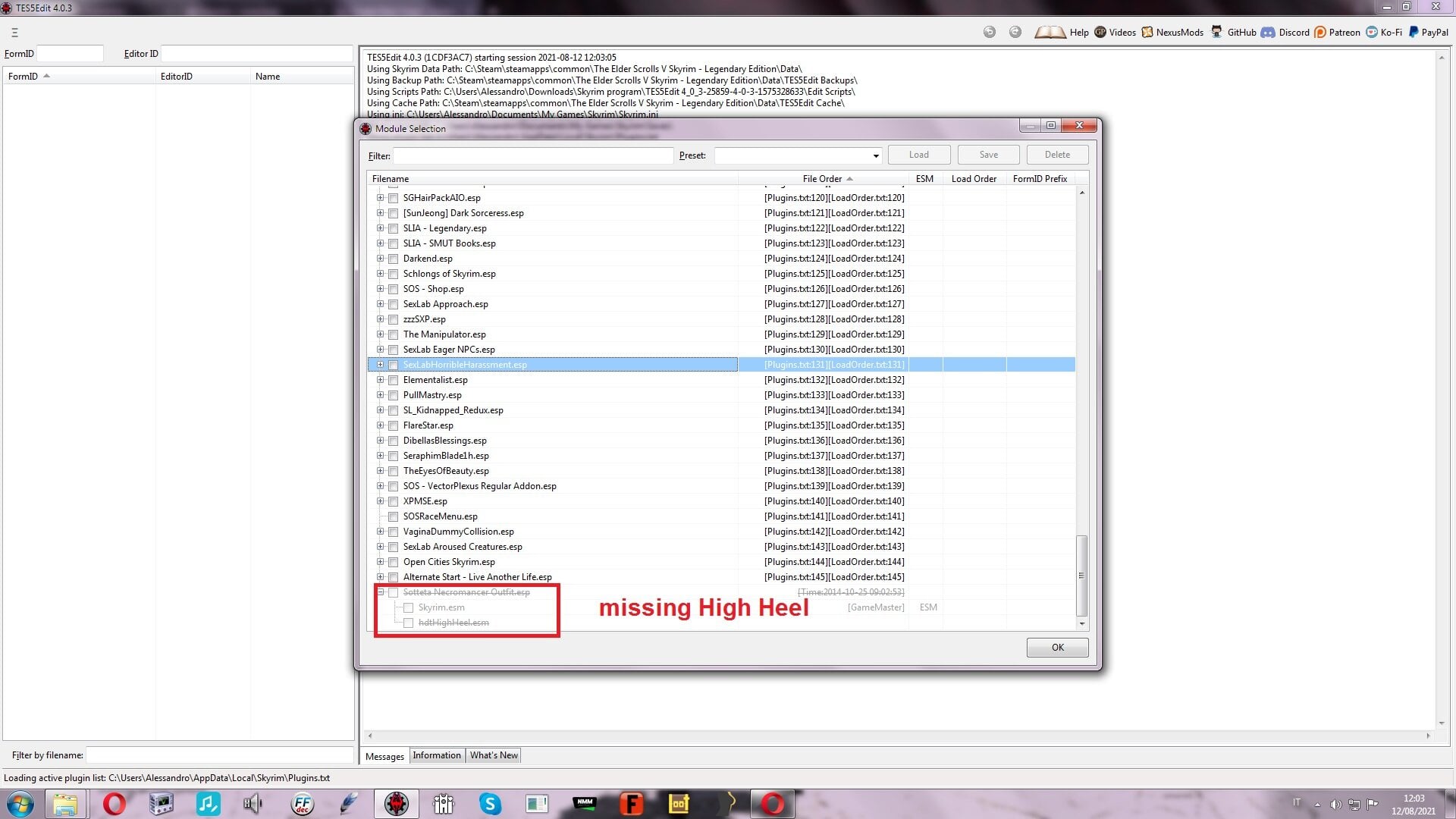Open the Videos toolbar link
The image size is (1456, 819).
pyautogui.click(x=1115, y=32)
